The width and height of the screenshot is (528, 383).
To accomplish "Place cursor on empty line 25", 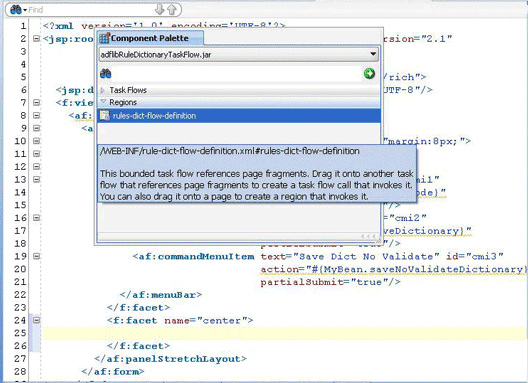I will (x=283, y=333).
